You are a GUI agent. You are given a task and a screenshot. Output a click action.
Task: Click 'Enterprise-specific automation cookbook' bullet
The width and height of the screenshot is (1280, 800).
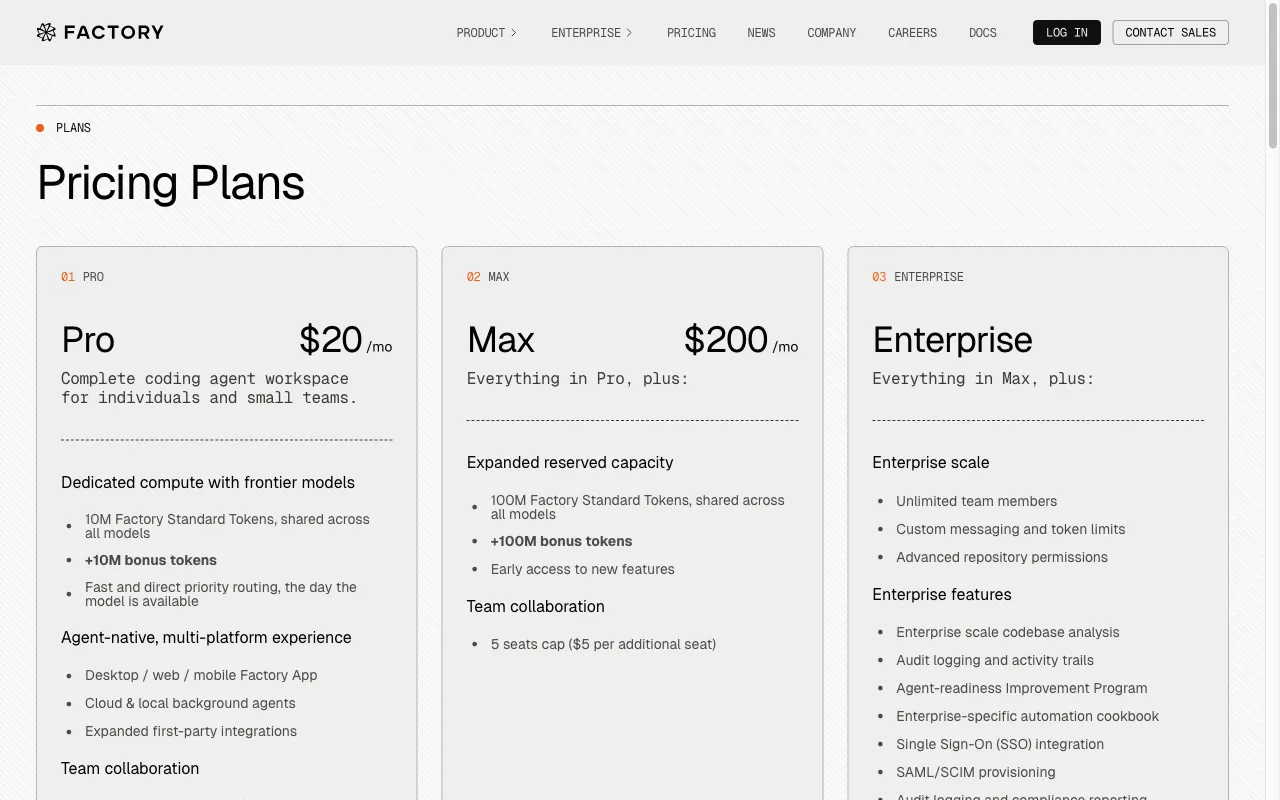(x=1028, y=717)
